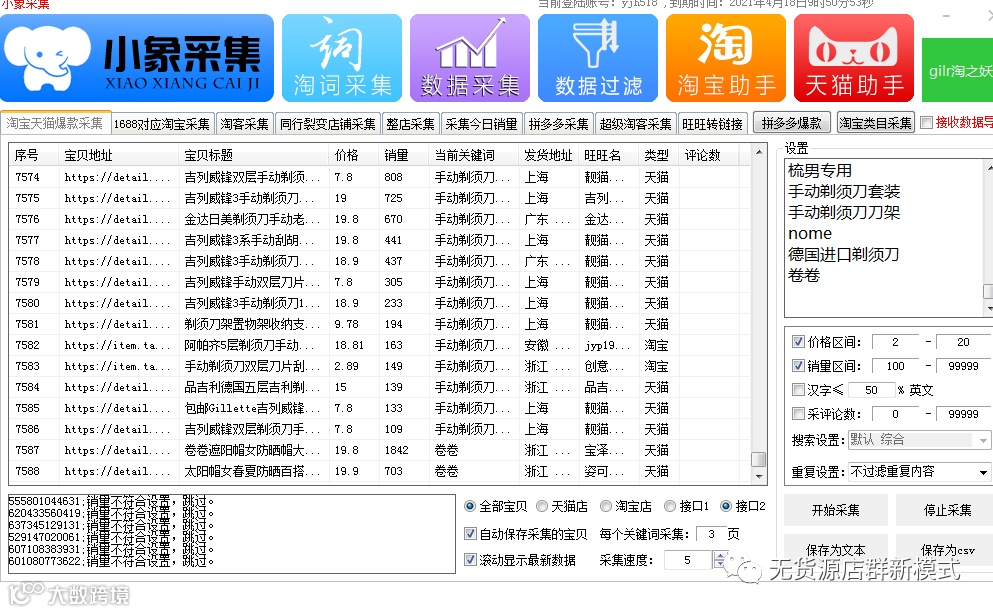Screen dimensions: 993x613
Task: Select keyword nome in list
Action: point(809,234)
